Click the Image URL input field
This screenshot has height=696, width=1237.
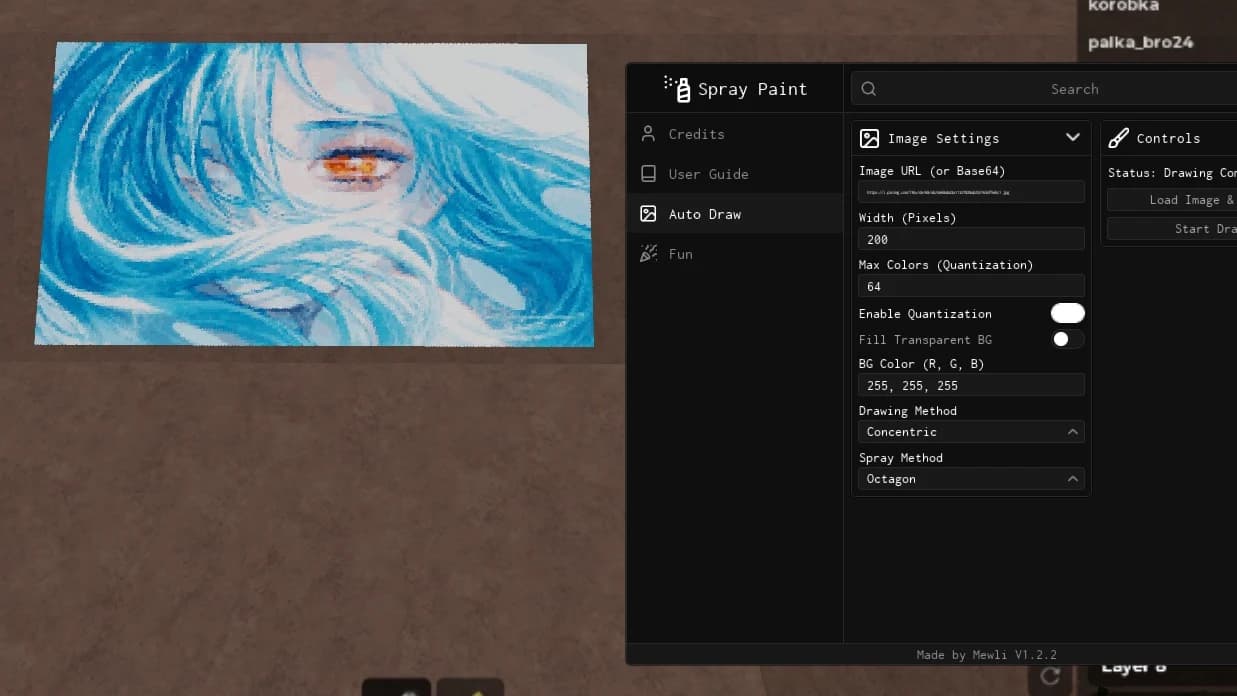pyautogui.click(x=971, y=192)
